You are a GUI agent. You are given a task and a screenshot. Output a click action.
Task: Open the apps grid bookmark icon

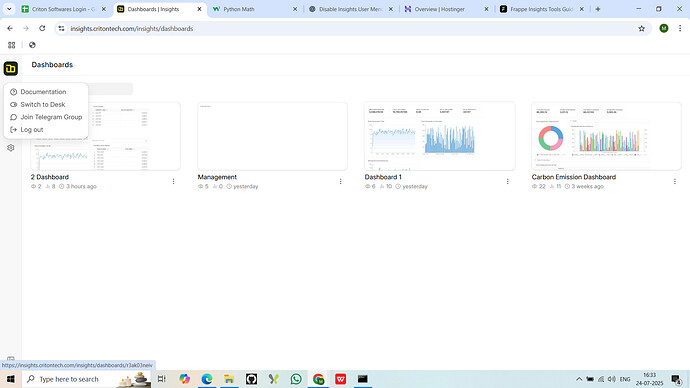11,45
